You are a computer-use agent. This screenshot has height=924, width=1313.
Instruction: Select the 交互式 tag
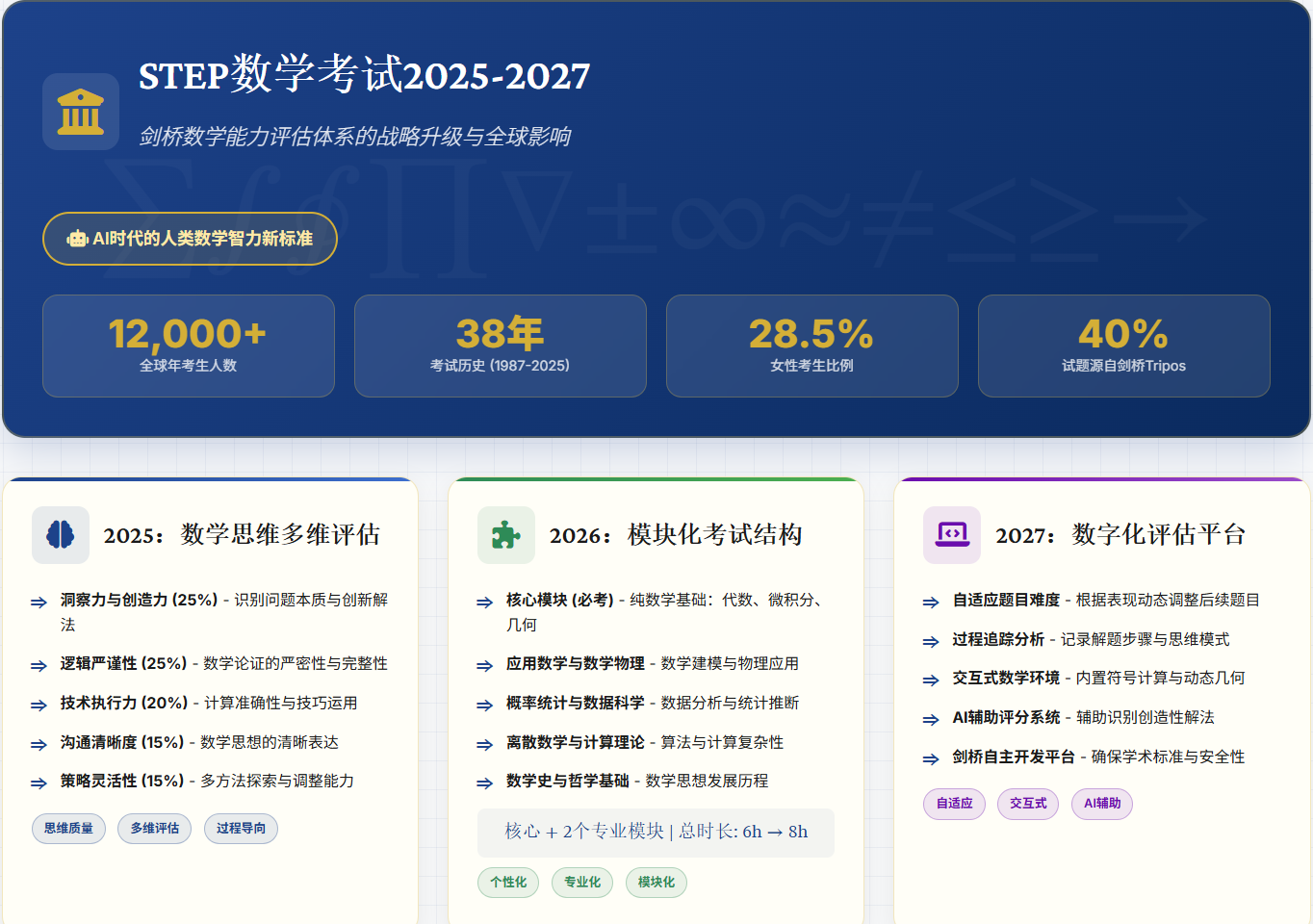[x=1028, y=804]
